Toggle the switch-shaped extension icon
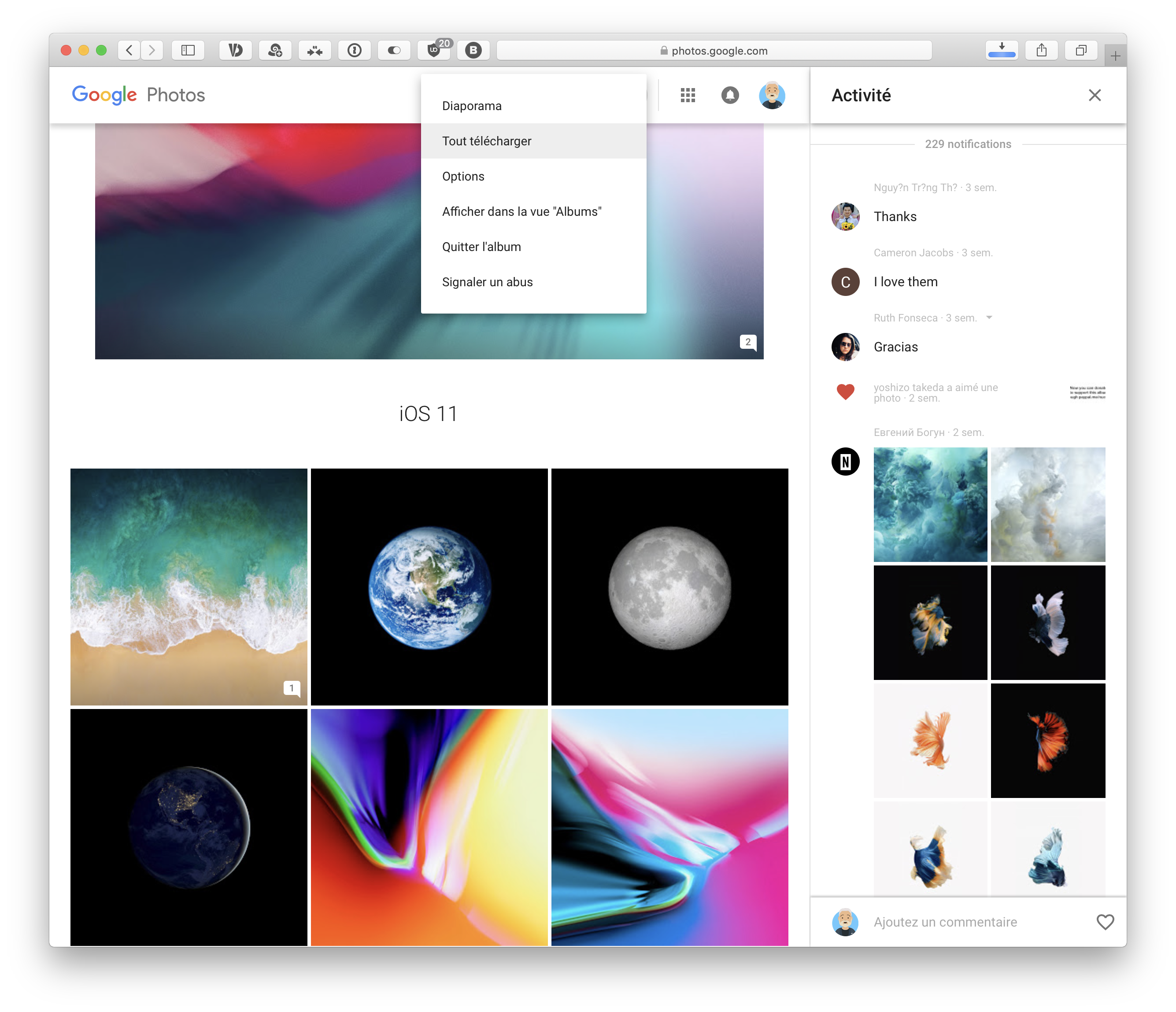The width and height of the screenshot is (1176, 1012). 395,51
